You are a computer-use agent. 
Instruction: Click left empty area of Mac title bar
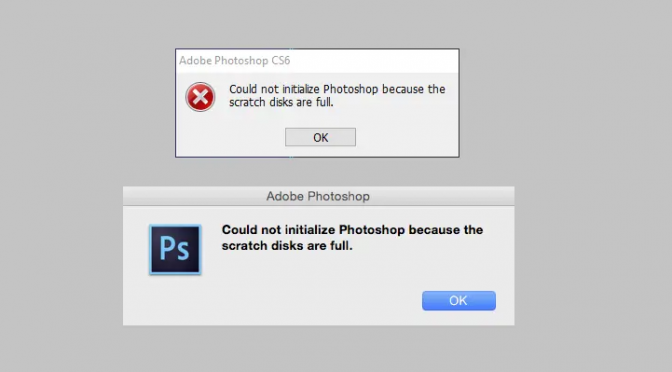pyautogui.click(x=193, y=196)
